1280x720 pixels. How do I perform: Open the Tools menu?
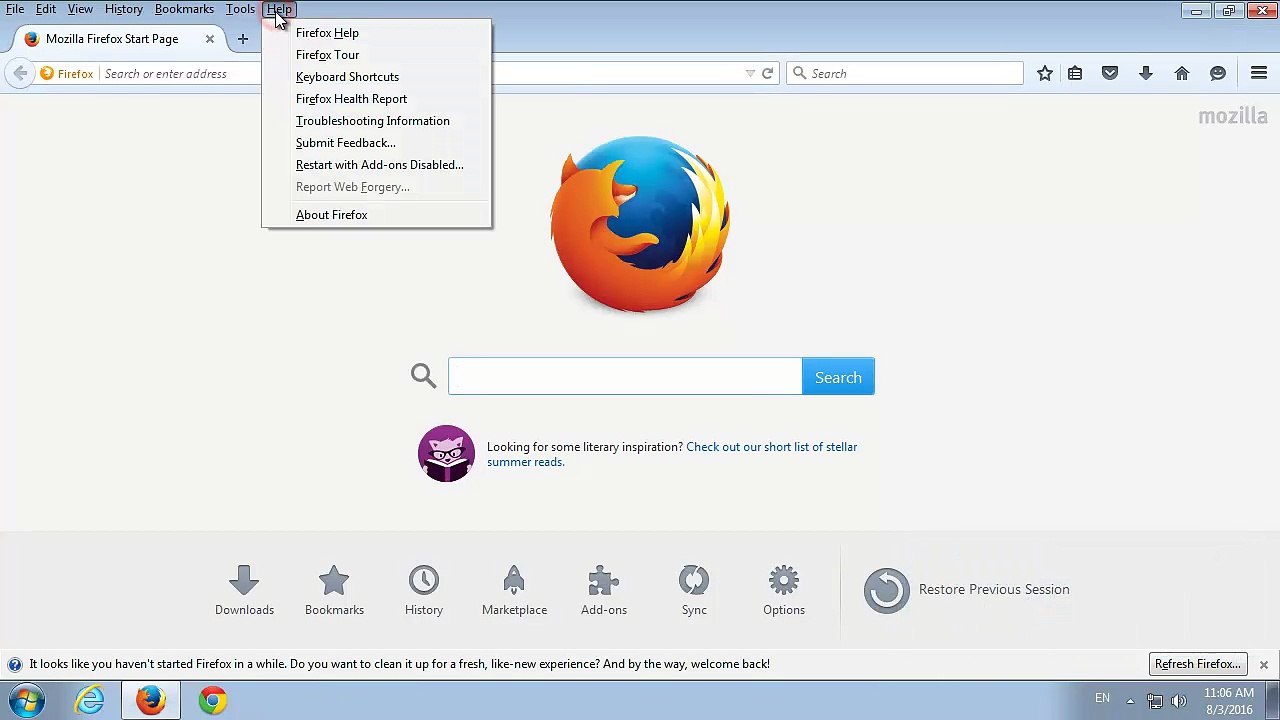(x=240, y=9)
